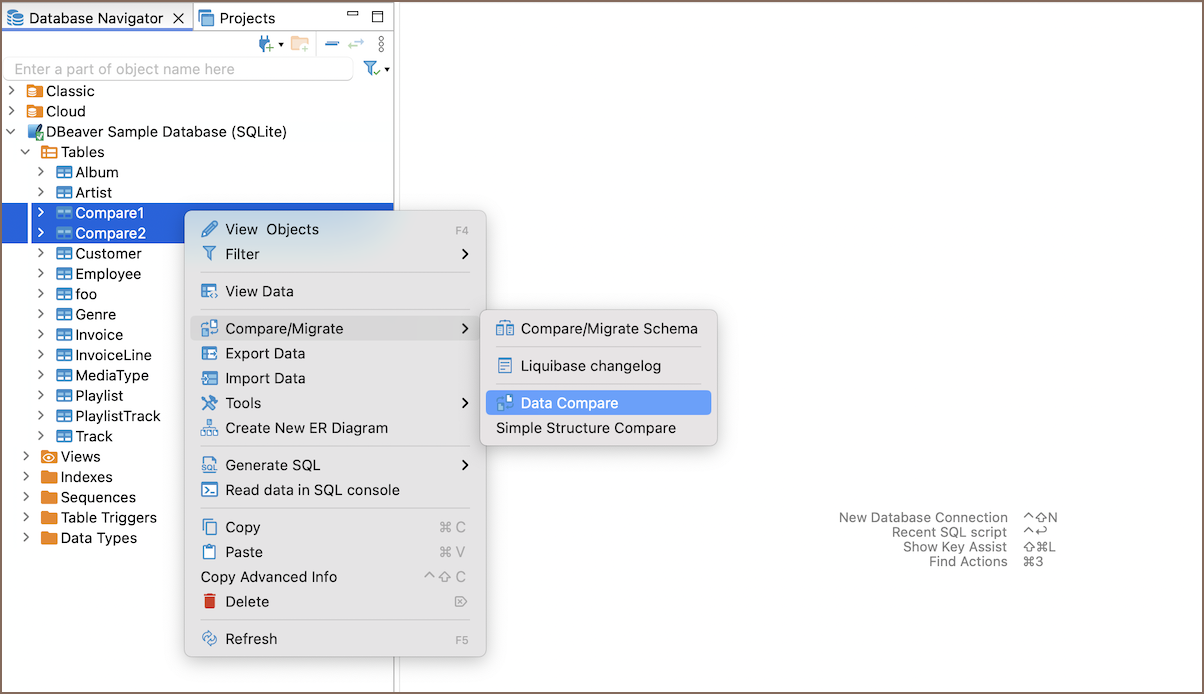Image resolution: width=1204 pixels, height=694 pixels.
Task: Open the filter settings dropdown arrow
Action: [387, 70]
